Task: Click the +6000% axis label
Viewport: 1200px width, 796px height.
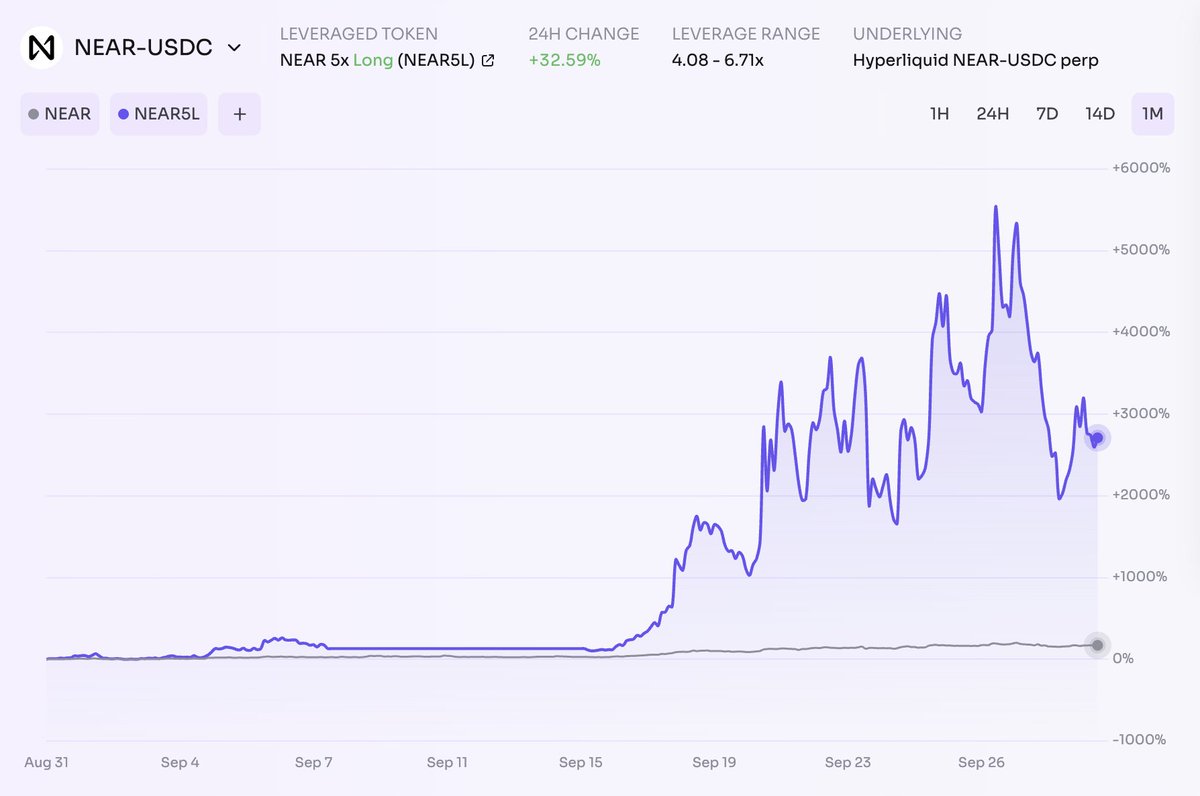Action: [x=1141, y=168]
